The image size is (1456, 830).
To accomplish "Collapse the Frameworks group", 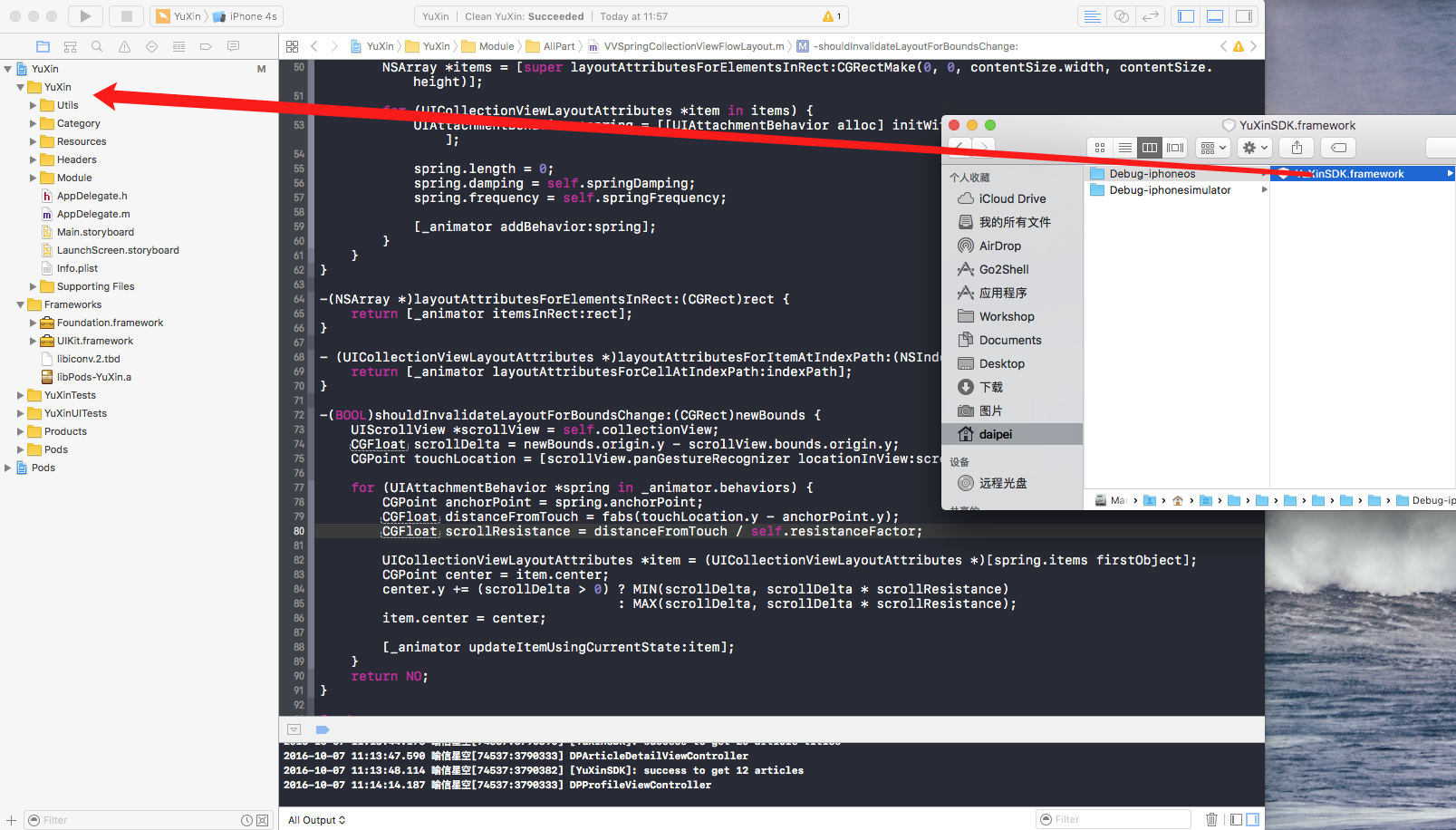I will pyautogui.click(x=21, y=304).
